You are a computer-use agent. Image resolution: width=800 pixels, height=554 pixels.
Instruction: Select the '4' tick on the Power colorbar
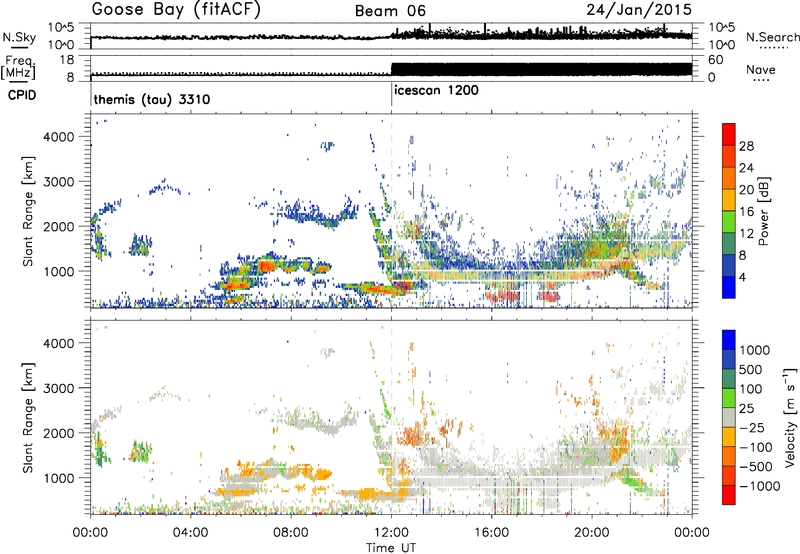[x=742, y=278]
